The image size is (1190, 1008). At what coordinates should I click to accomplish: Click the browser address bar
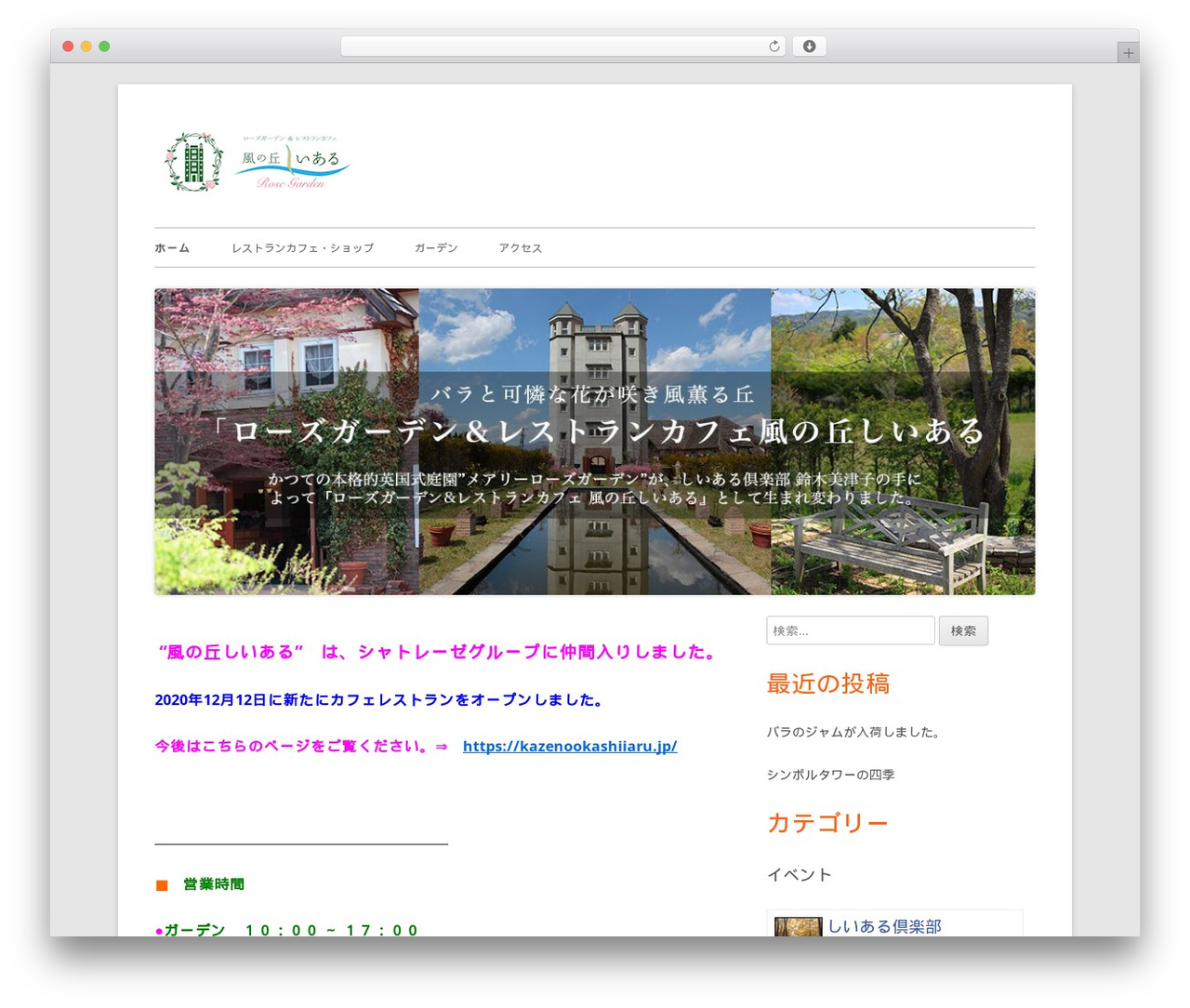(x=563, y=46)
